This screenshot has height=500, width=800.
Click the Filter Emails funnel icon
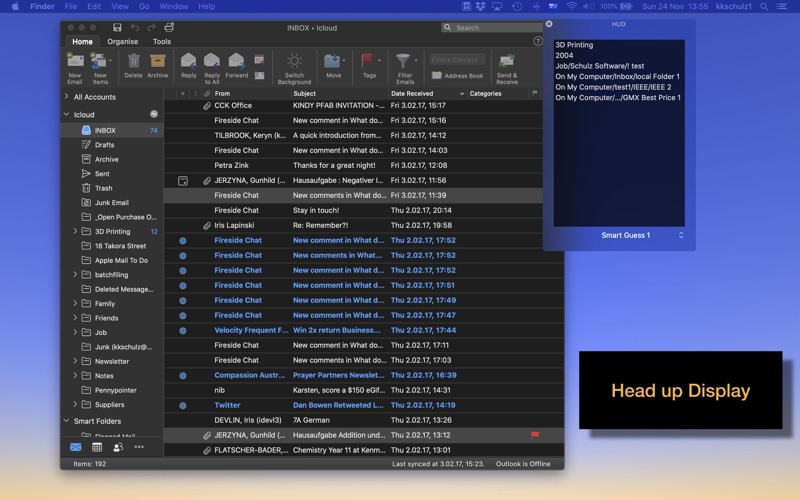(x=403, y=61)
